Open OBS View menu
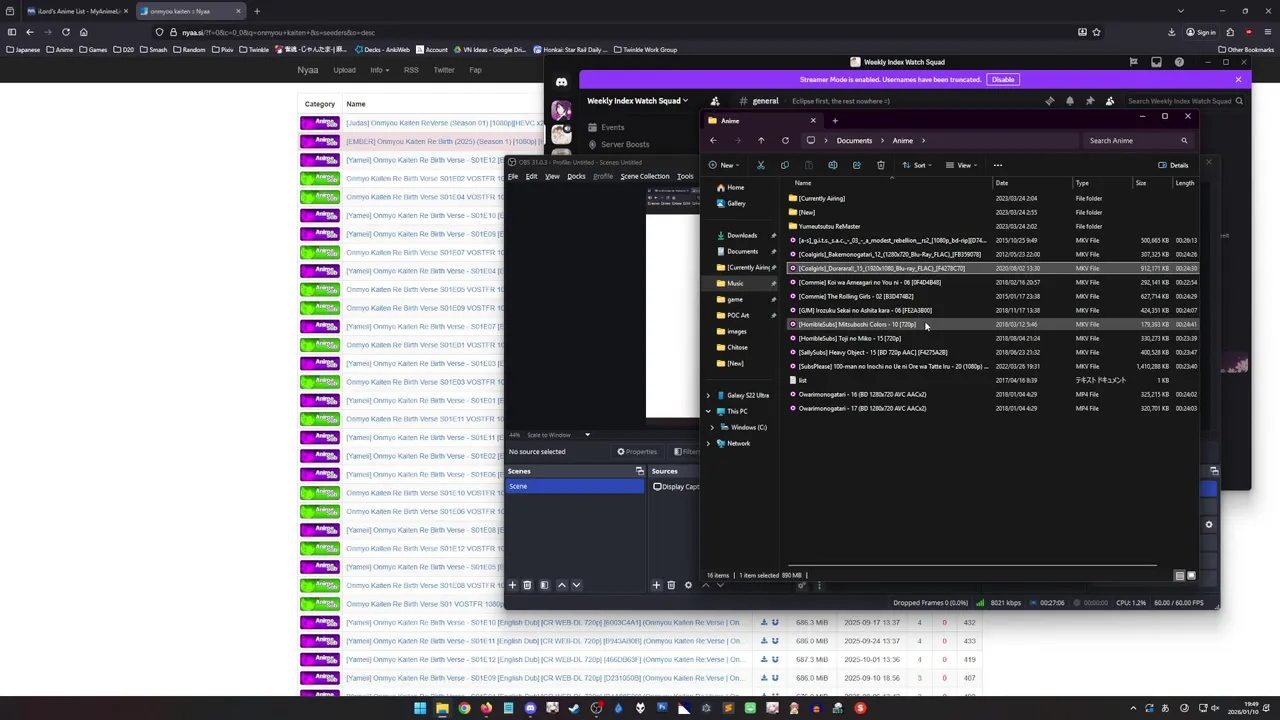 point(552,177)
